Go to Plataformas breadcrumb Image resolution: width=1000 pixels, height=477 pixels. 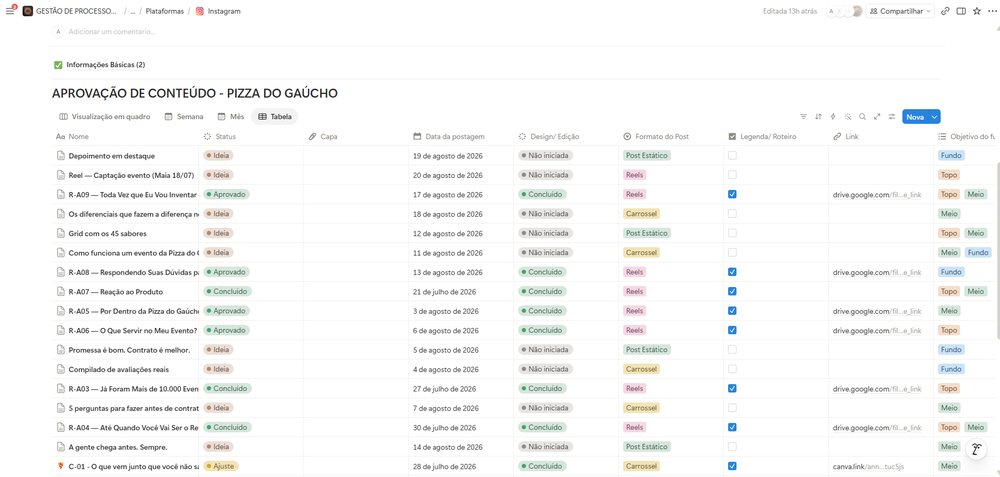pos(165,11)
